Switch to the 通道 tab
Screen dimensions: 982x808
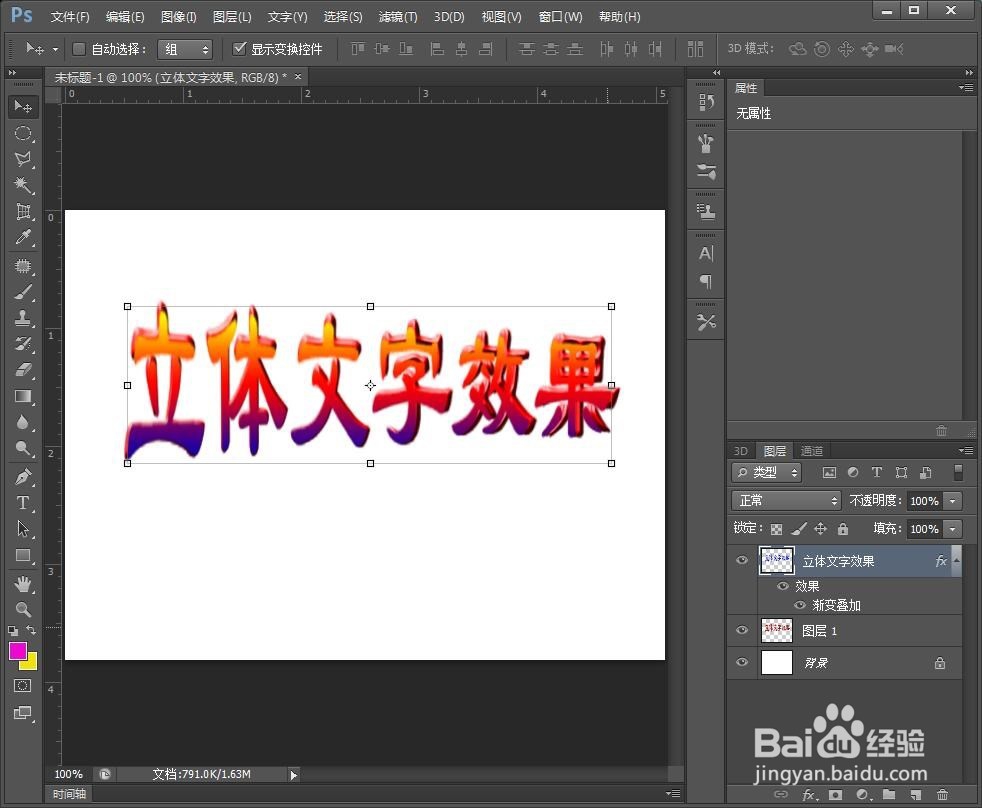click(812, 450)
